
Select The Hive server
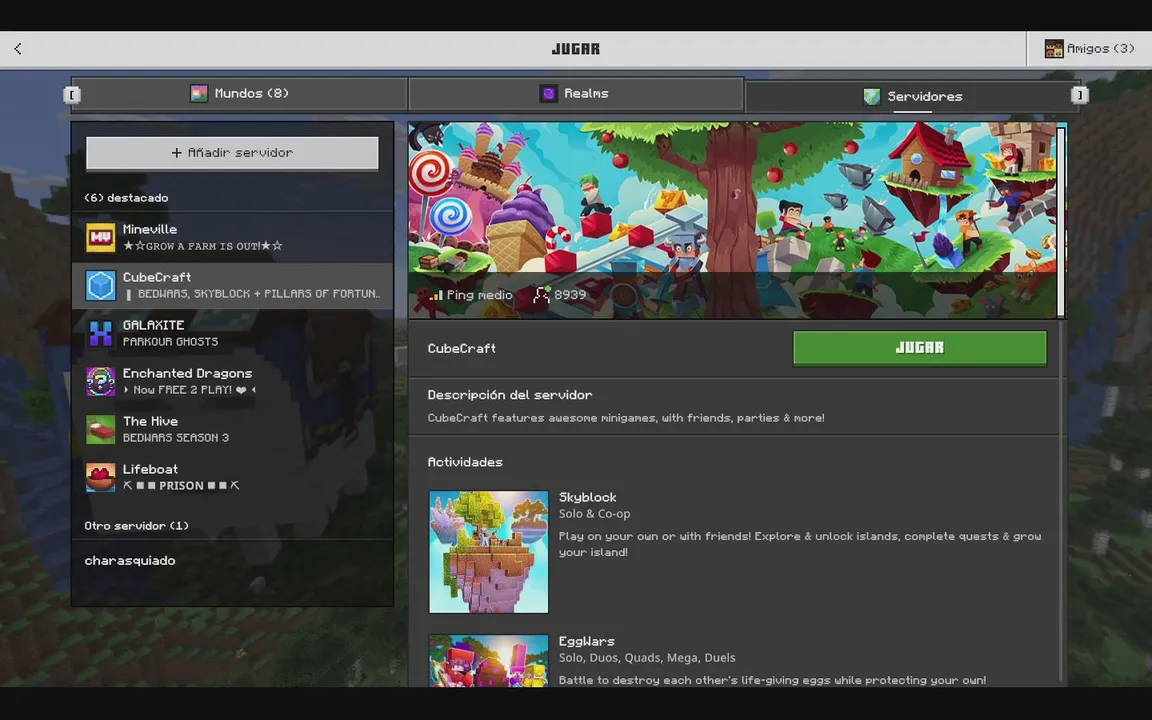coord(232,429)
